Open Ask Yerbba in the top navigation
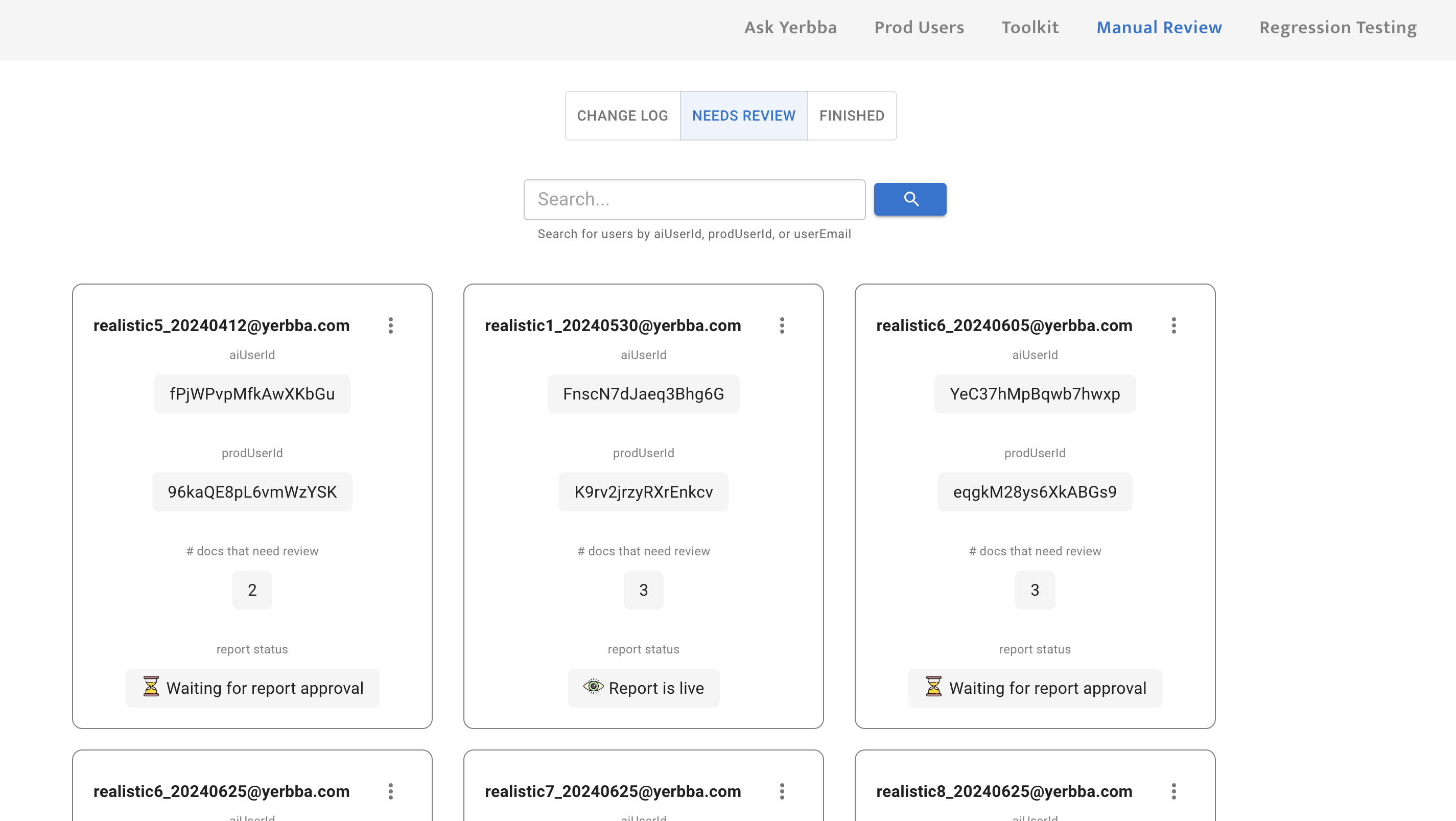Viewport: 1456px width, 821px height. (x=790, y=28)
